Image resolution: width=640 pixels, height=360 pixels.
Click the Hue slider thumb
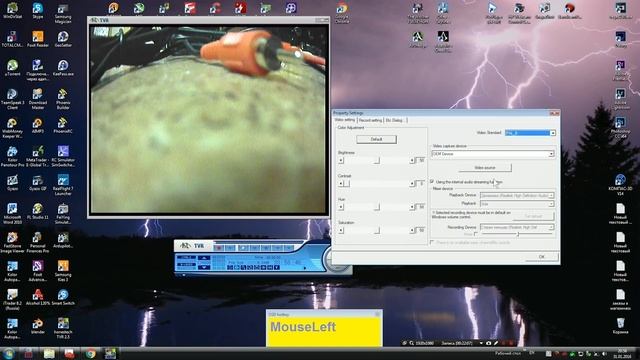[377, 207]
